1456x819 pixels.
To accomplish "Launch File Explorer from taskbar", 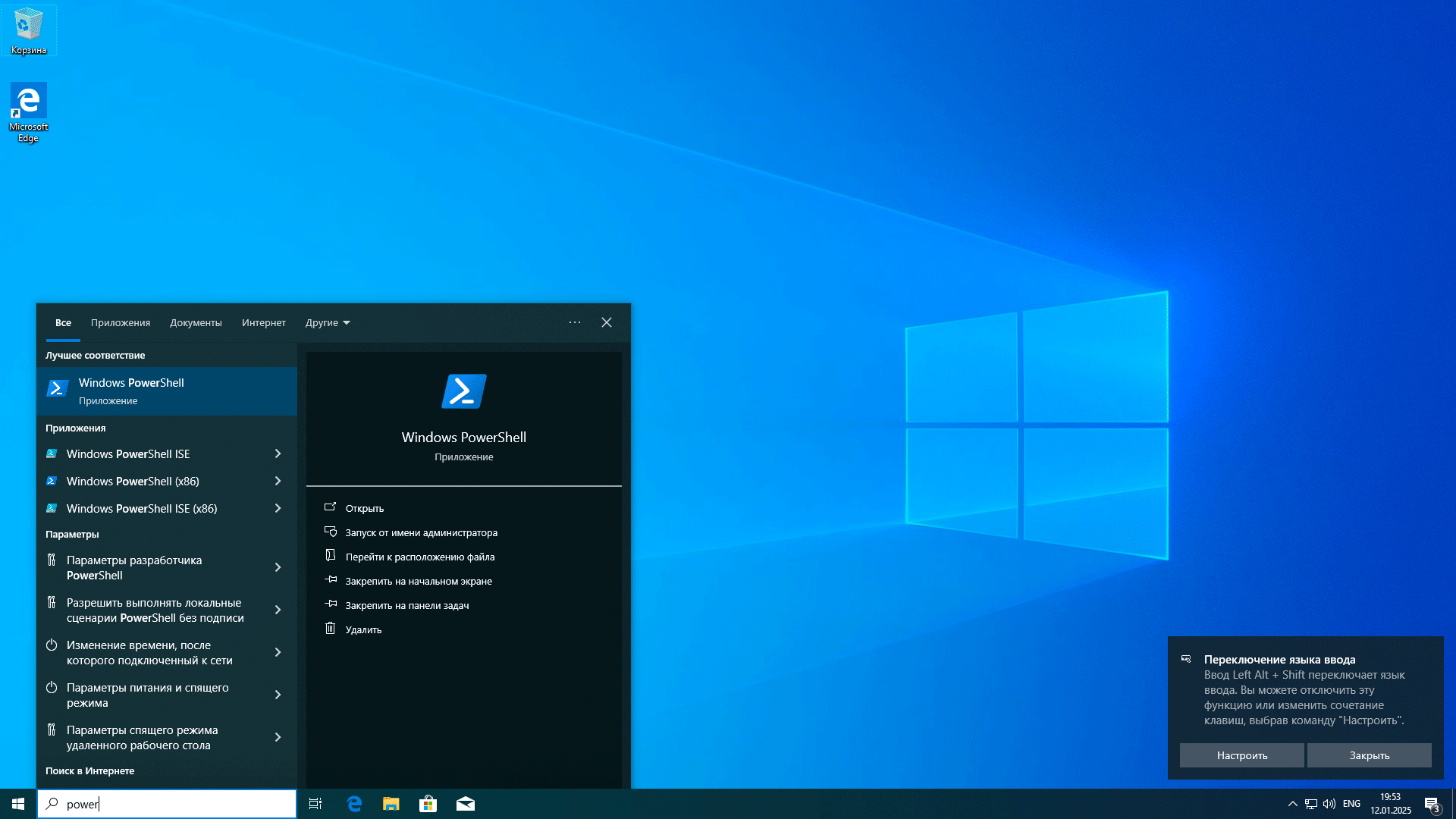I will [x=391, y=804].
